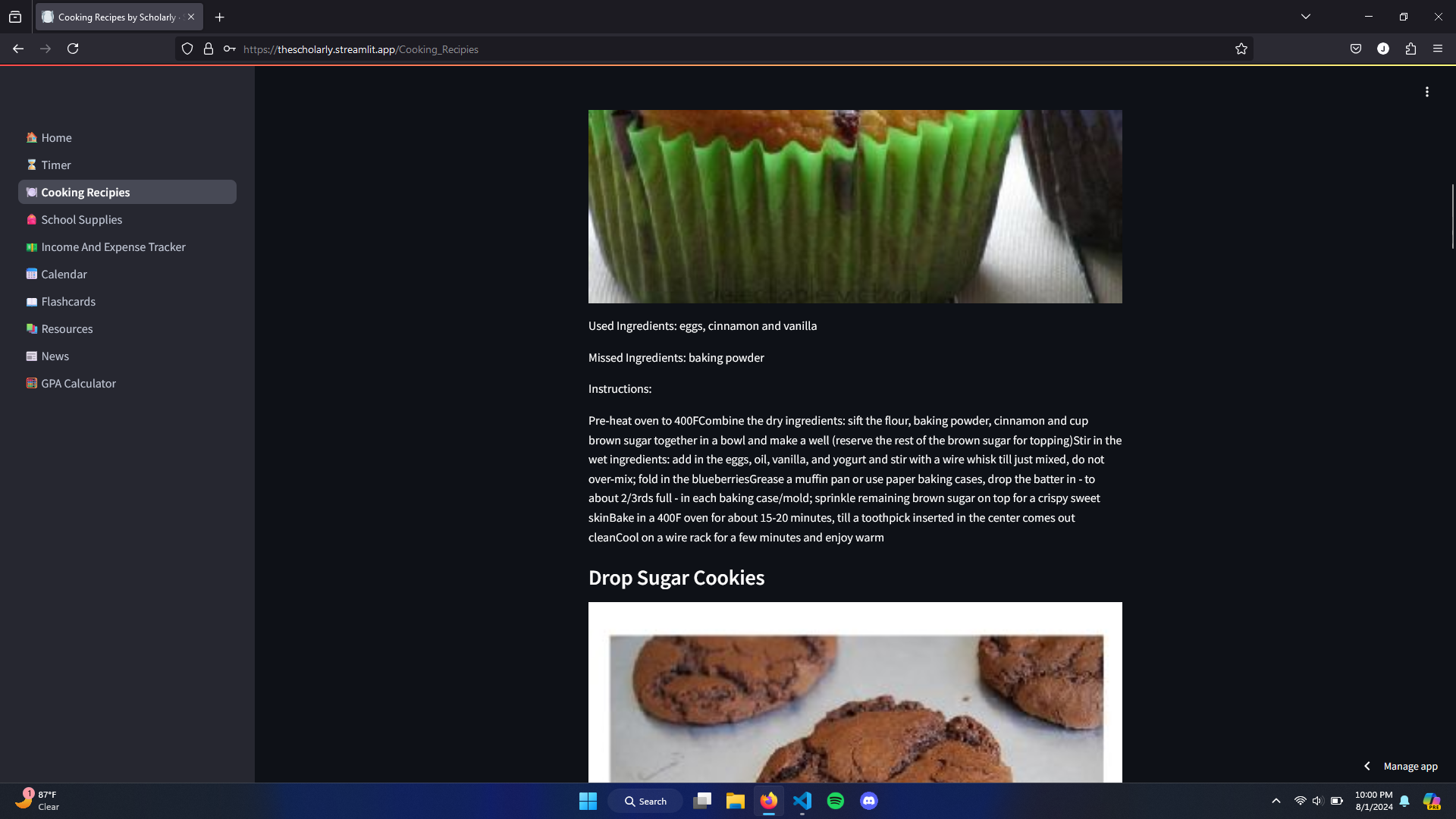Open the Save to Pocket icon
This screenshot has width=1456, height=819.
1356,49
